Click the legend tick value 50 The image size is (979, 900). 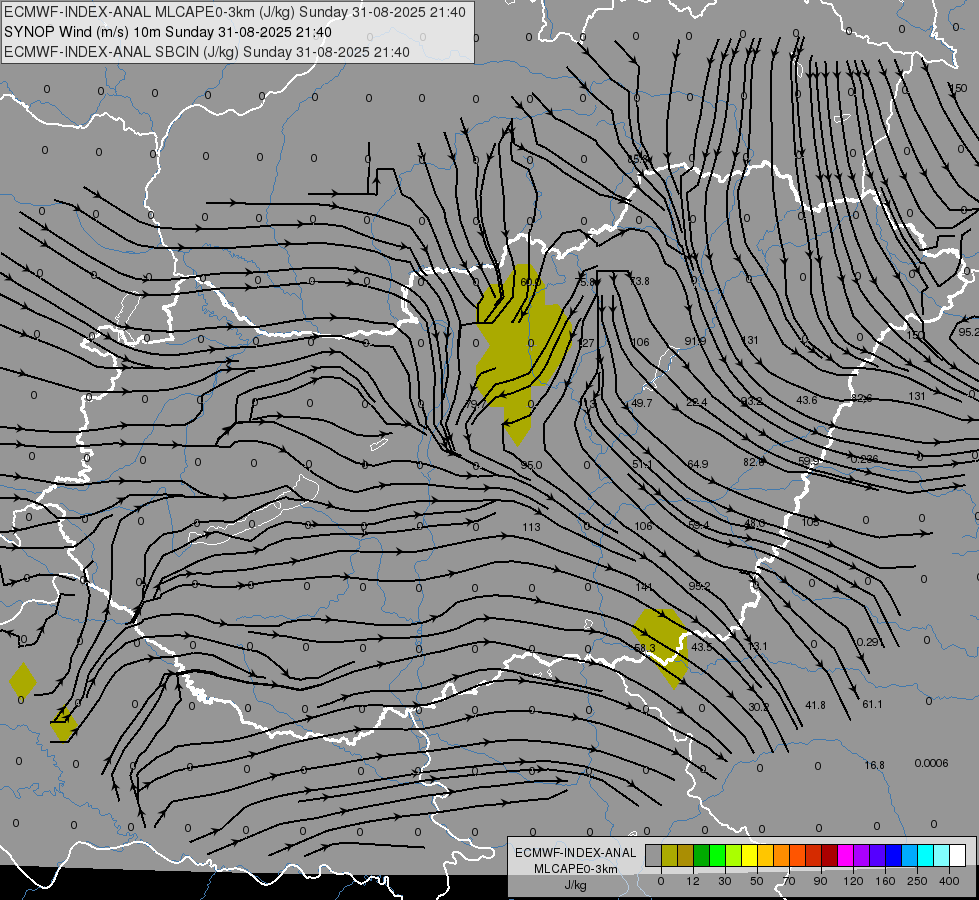(x=757, y=881)
